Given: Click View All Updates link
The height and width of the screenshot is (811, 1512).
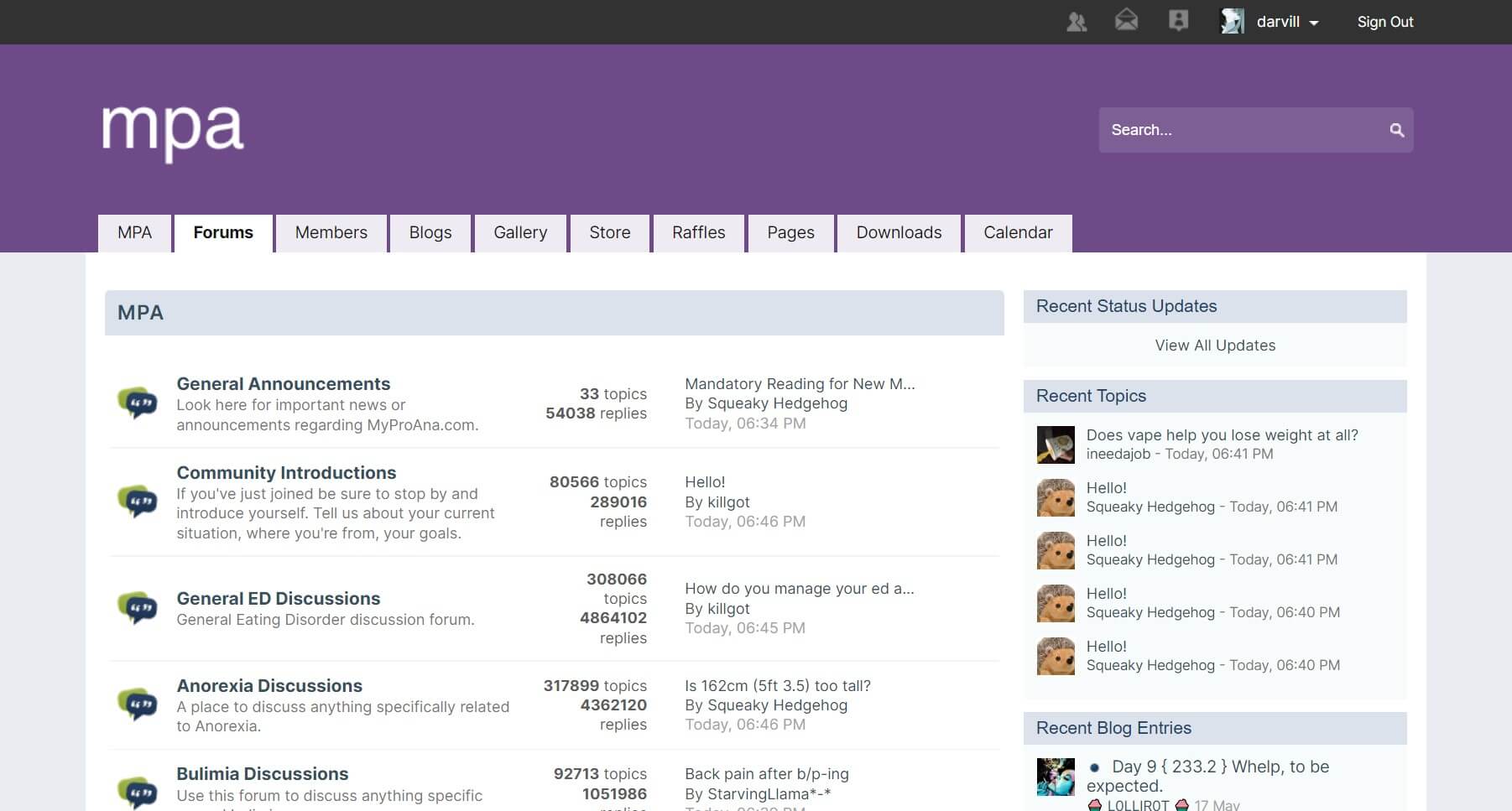Looking at the screenshot, I should click(x=1215, y=346).
